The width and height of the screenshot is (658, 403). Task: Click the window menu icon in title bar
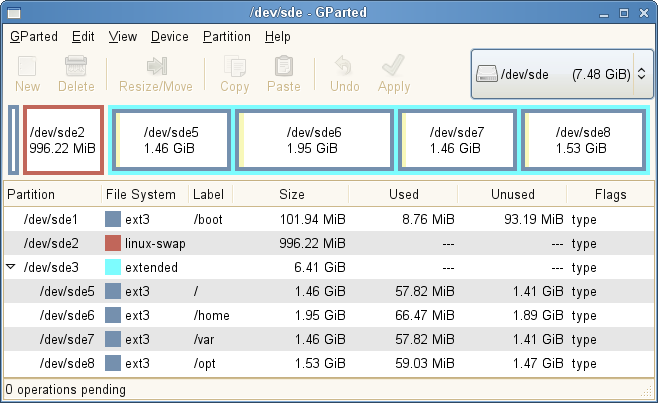coord(14,13)
